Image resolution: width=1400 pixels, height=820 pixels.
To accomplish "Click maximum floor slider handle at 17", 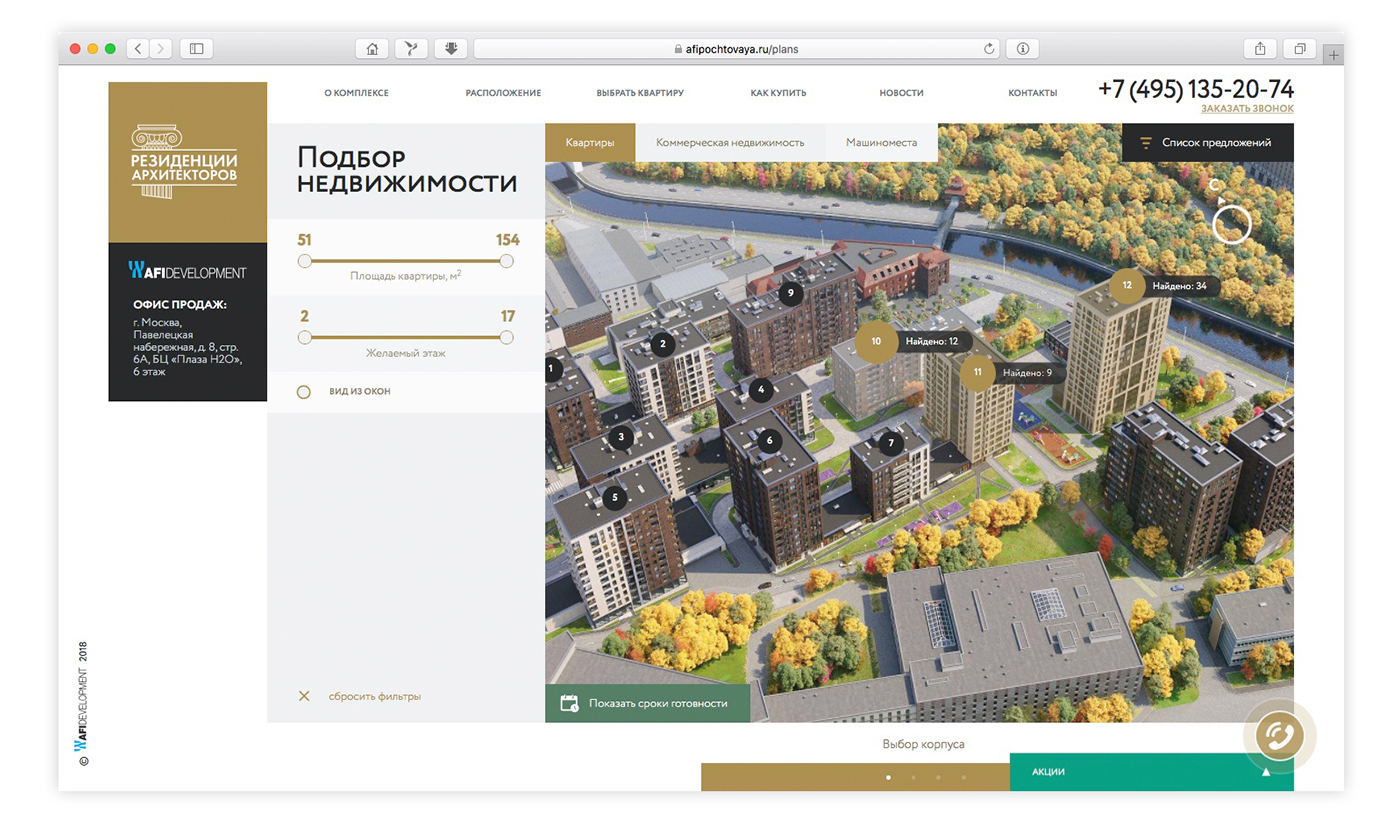I will pyautogui.click(x=506, y=338).
